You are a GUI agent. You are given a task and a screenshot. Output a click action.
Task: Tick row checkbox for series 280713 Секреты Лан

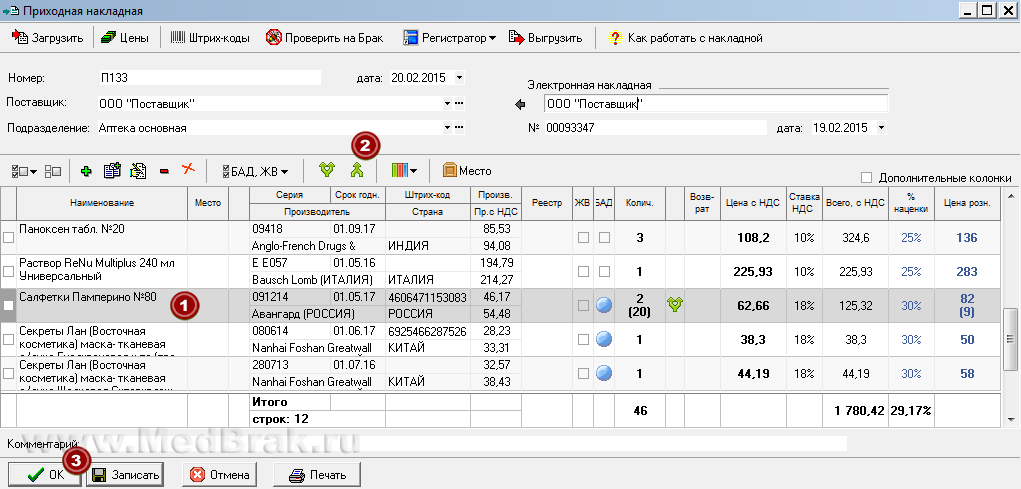pos(8,373)
